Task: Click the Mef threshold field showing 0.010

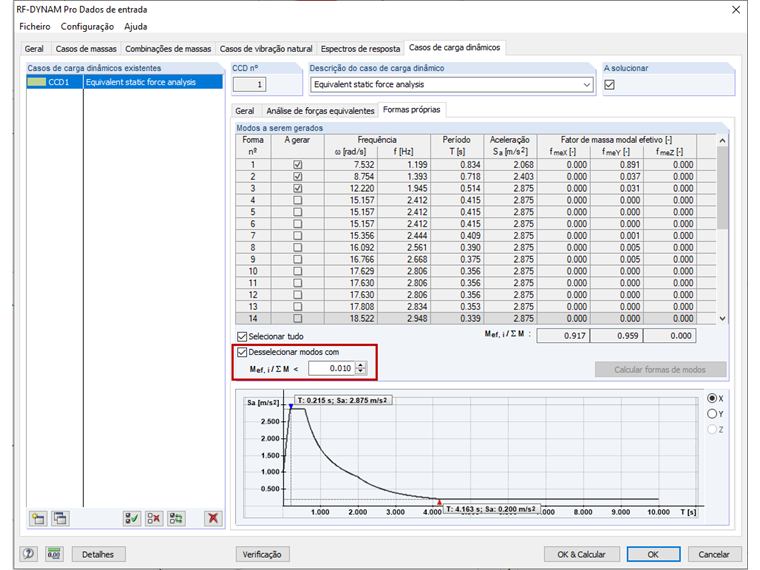Action: coord(332,368)
